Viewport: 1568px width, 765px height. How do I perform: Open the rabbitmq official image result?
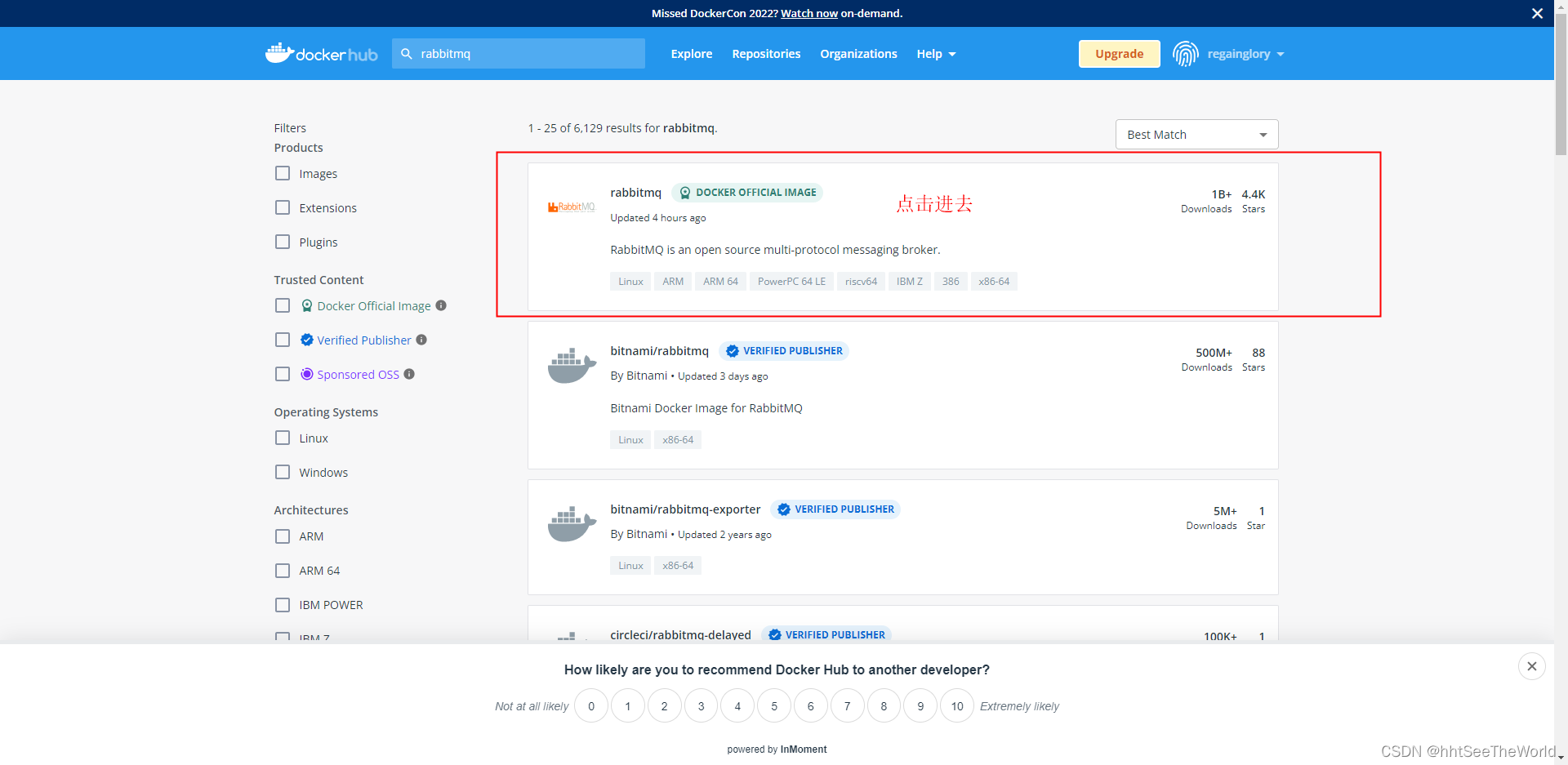click(635, 193)
